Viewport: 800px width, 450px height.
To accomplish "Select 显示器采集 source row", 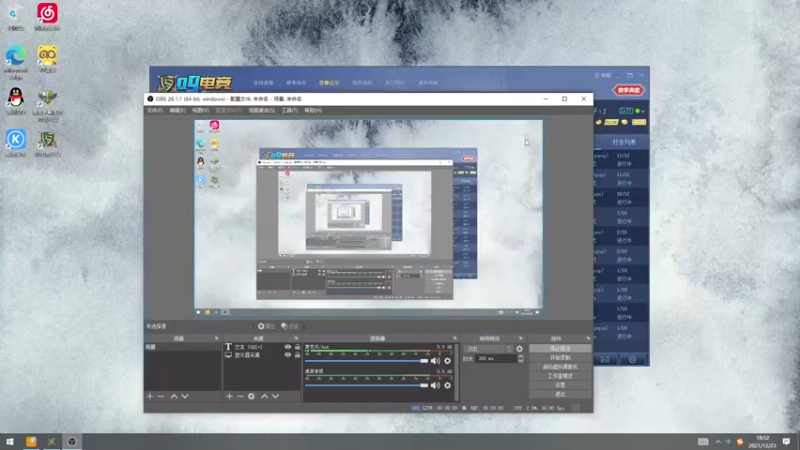I will tap(262, 355).
